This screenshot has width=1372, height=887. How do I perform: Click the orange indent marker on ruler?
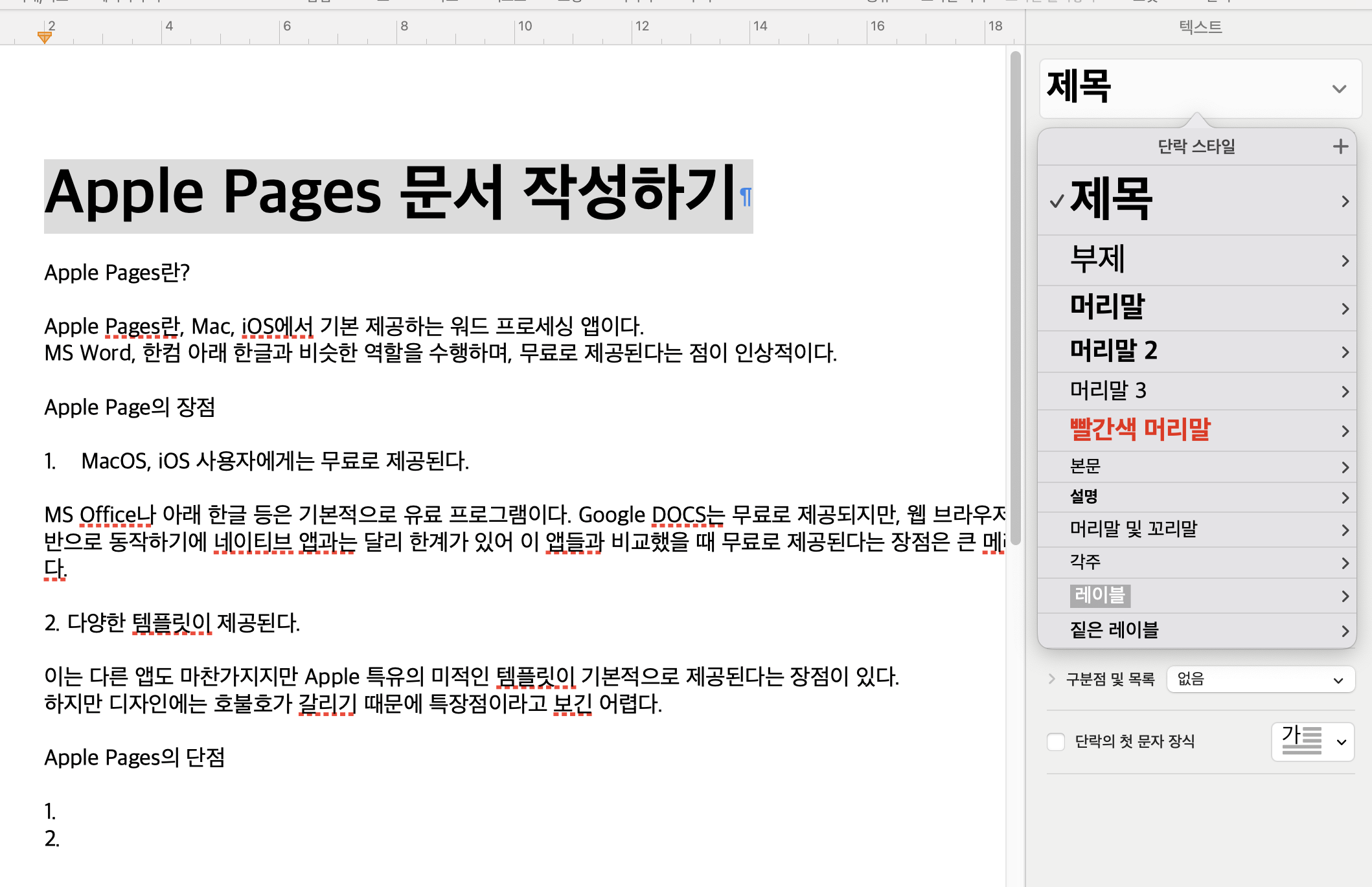(x=44, y=38)
